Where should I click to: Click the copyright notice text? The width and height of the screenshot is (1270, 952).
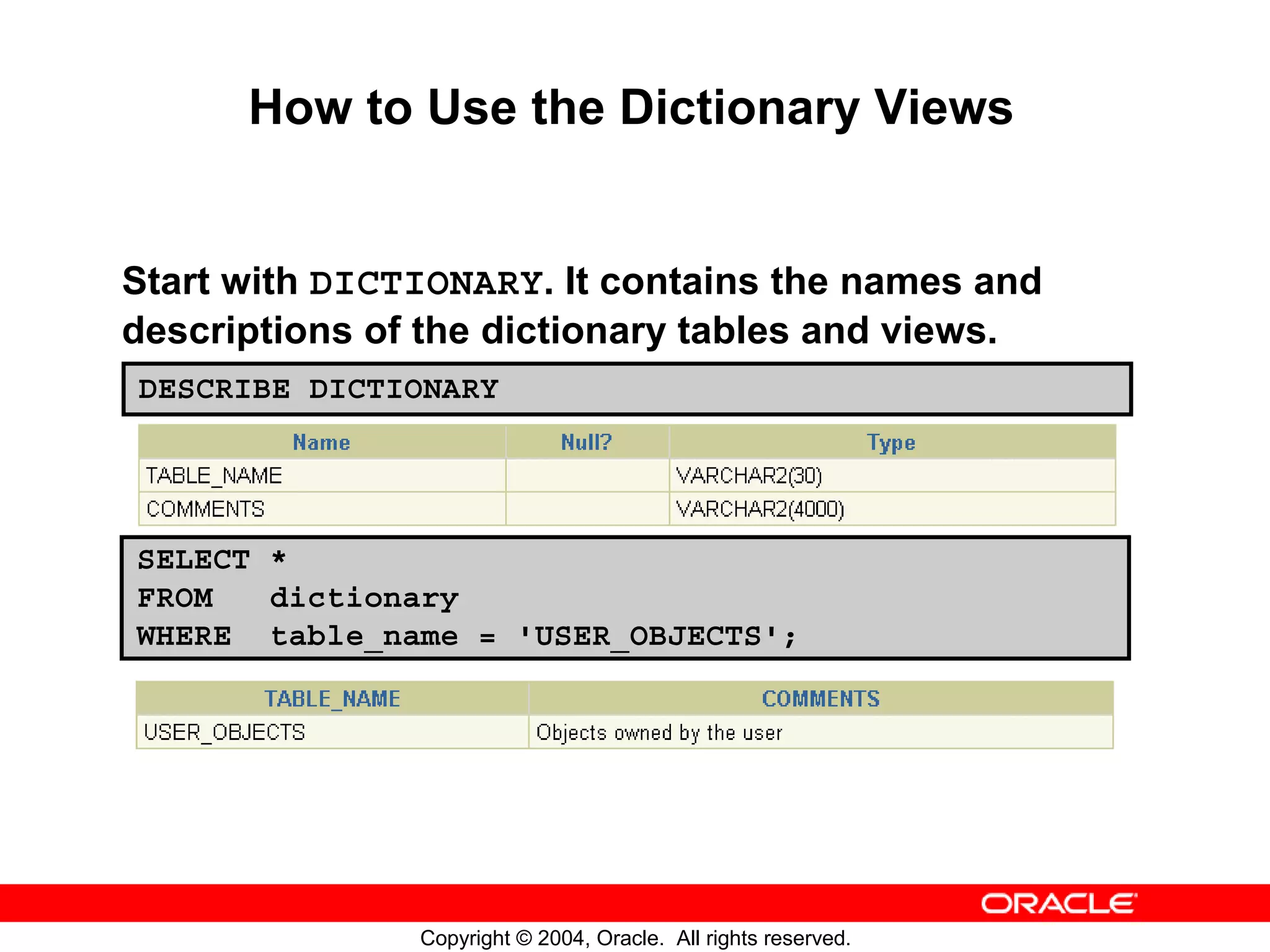coord(635,938)
